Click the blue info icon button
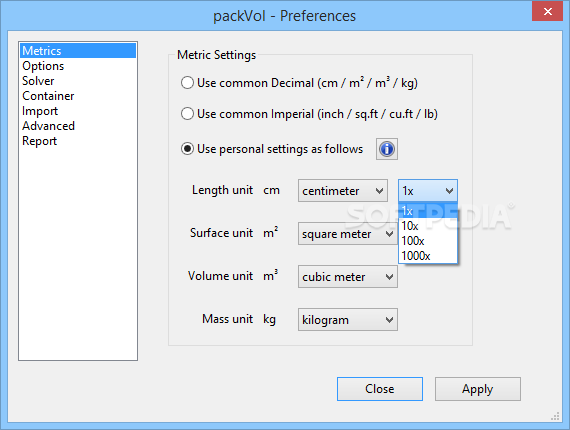The width and height of the screenshot is (570, 430). click(x=387, y=149)
